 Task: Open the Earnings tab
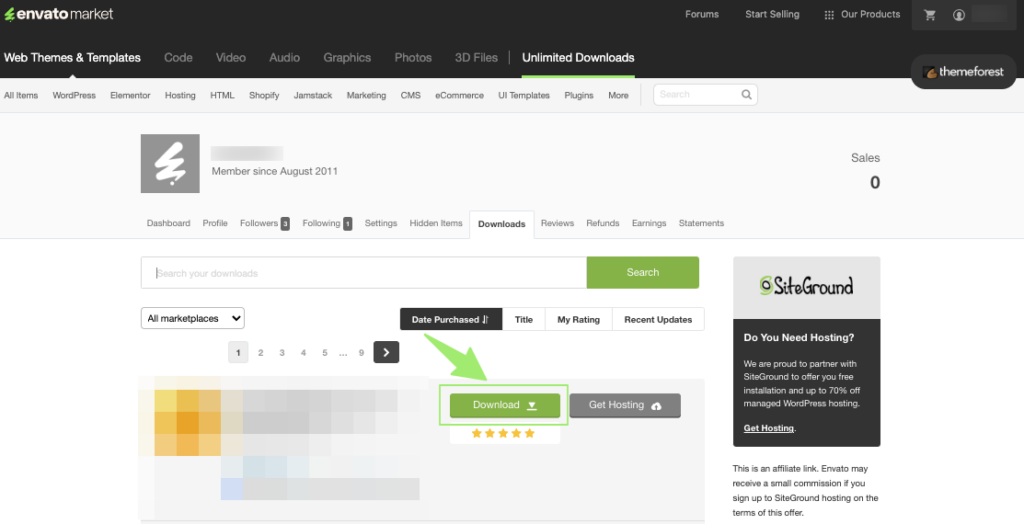649,223
